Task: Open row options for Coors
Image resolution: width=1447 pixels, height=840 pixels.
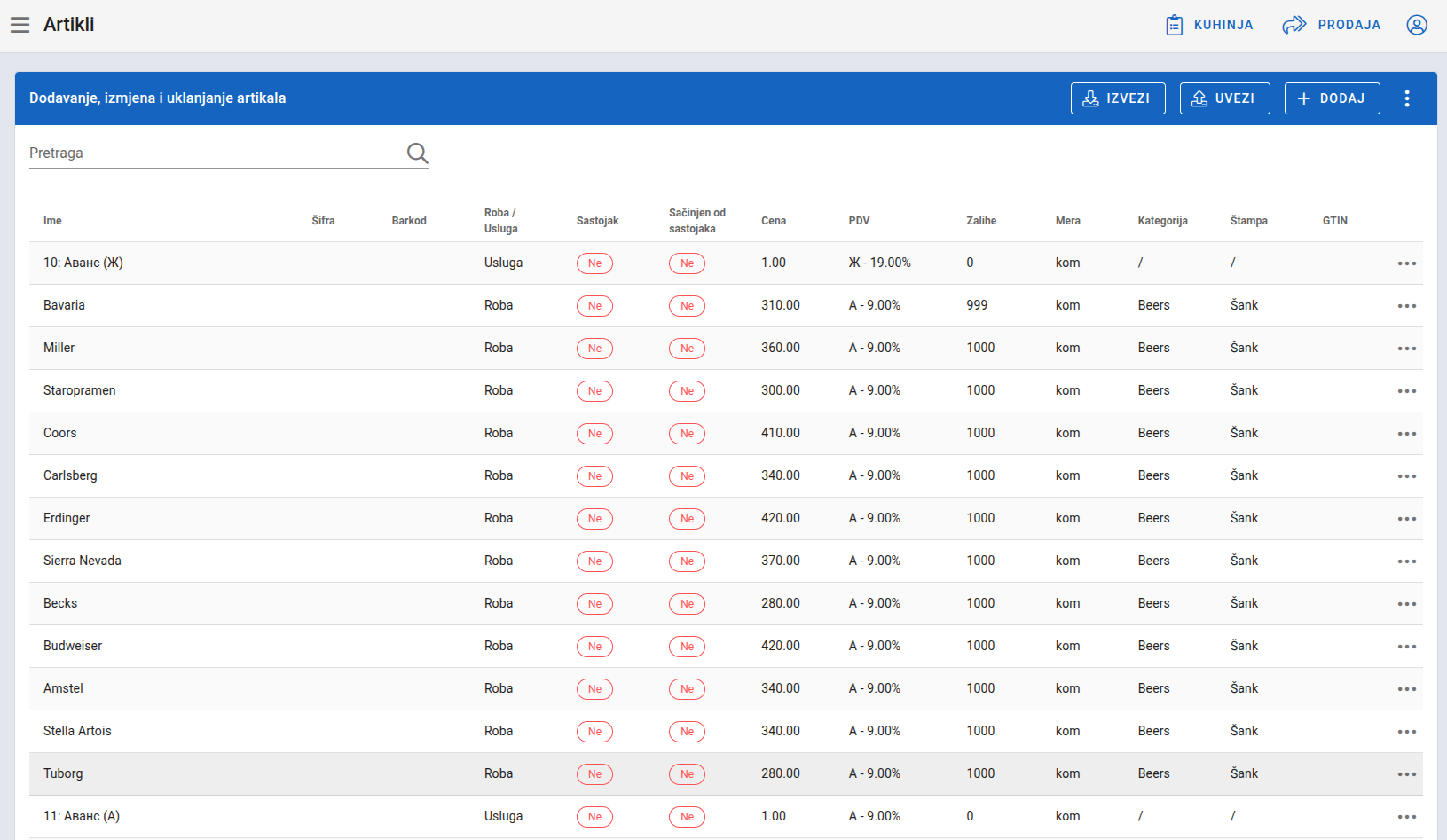Action: (x=1407, y=434)
